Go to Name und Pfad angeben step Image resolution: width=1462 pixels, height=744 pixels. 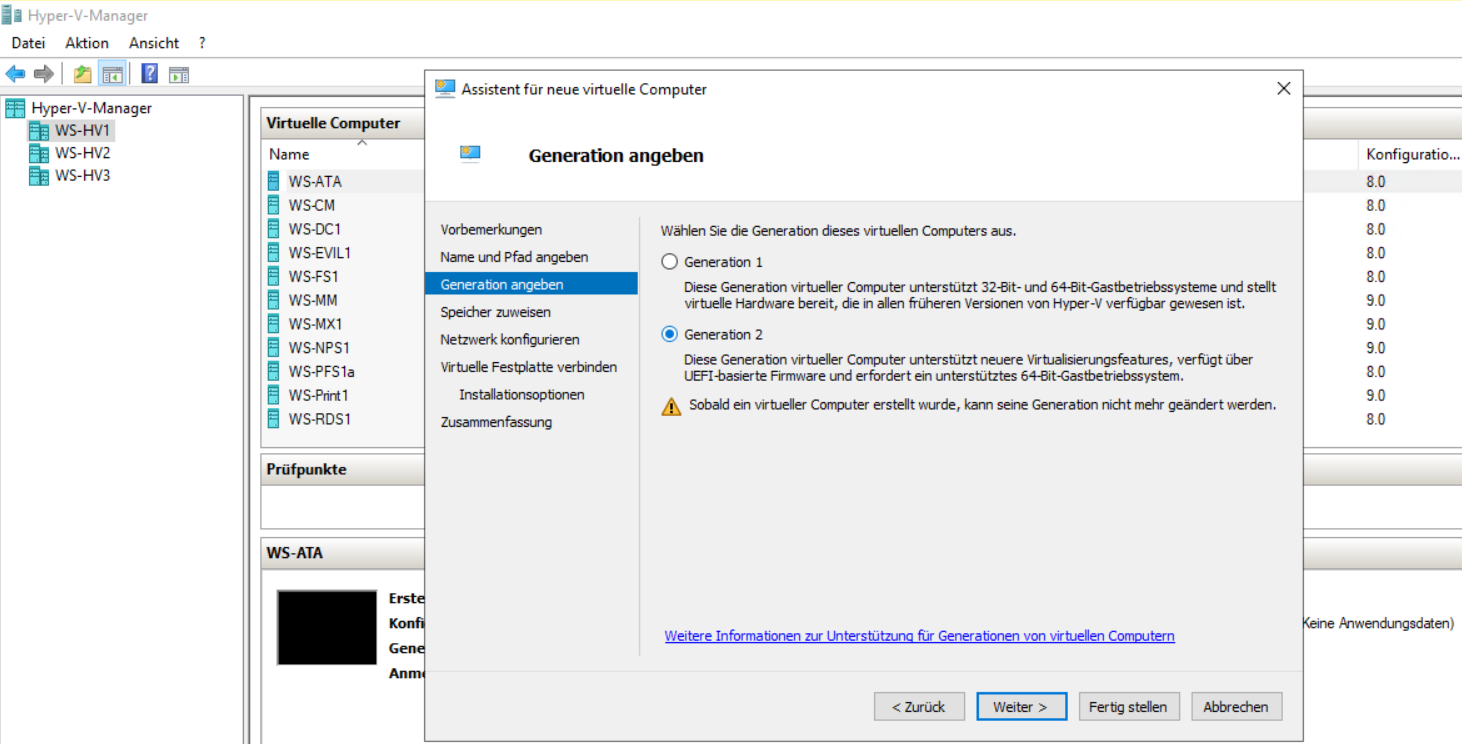[514, 257]
